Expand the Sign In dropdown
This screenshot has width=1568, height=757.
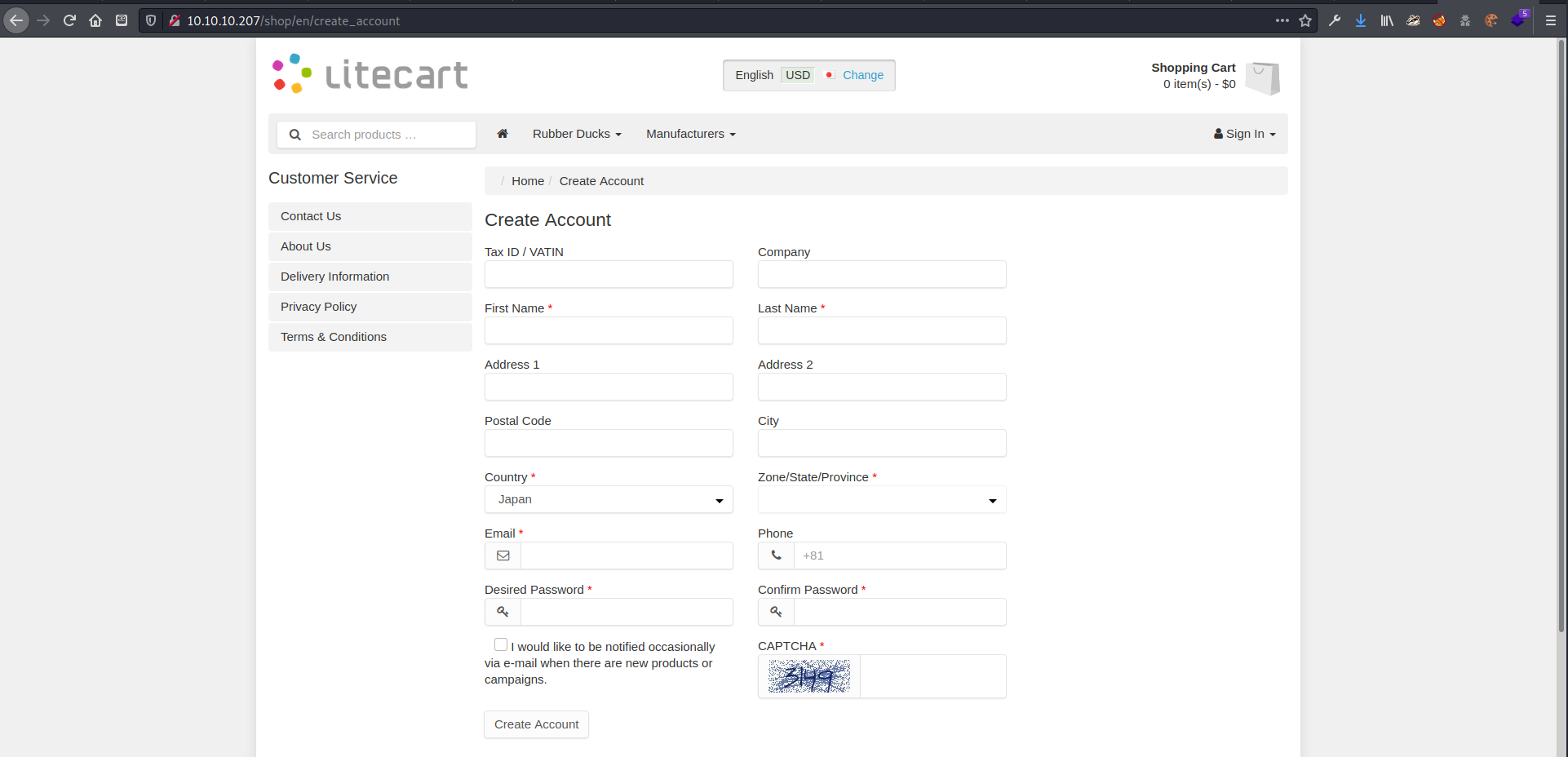(1244, 134)
